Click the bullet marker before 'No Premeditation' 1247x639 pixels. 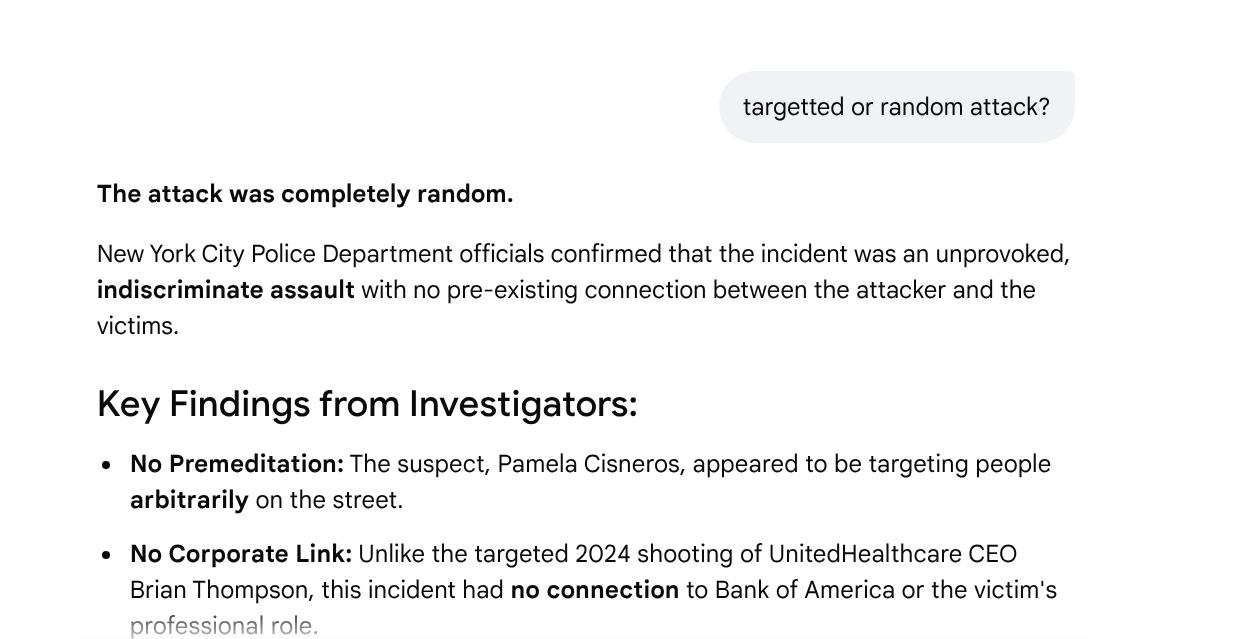107,465
